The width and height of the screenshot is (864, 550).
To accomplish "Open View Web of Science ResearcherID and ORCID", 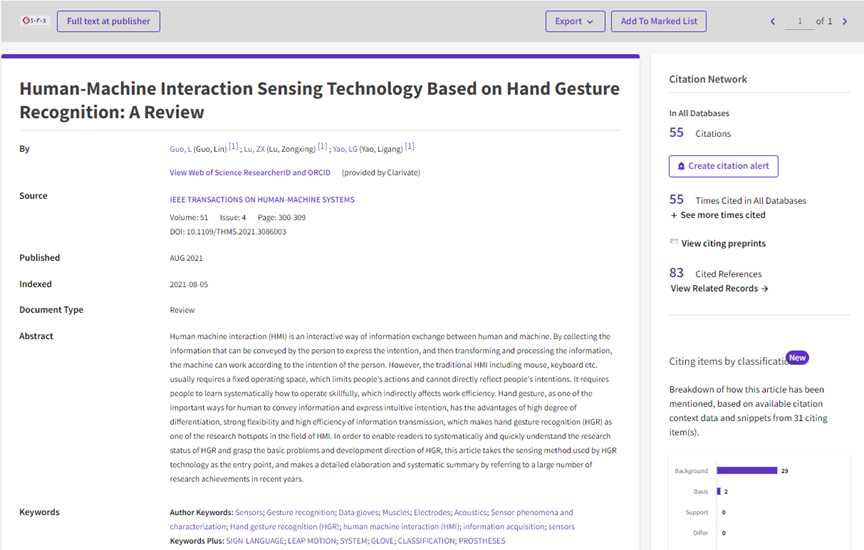I will 250,172.
